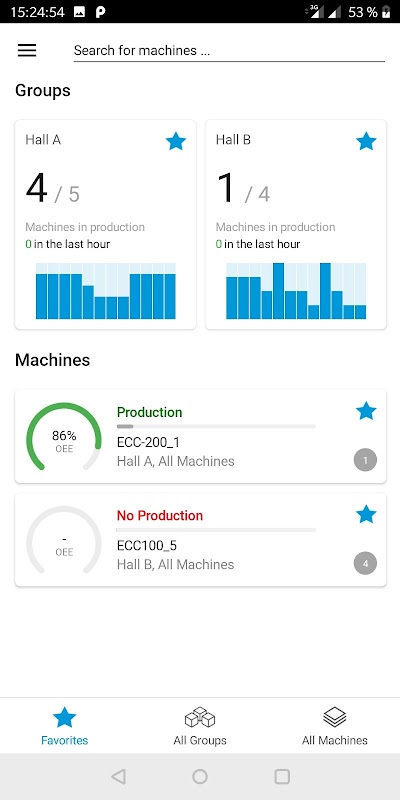Open the Hall A production bar chart
The width and height of the screenshot is (400, 800).
[x=106, y=291]
